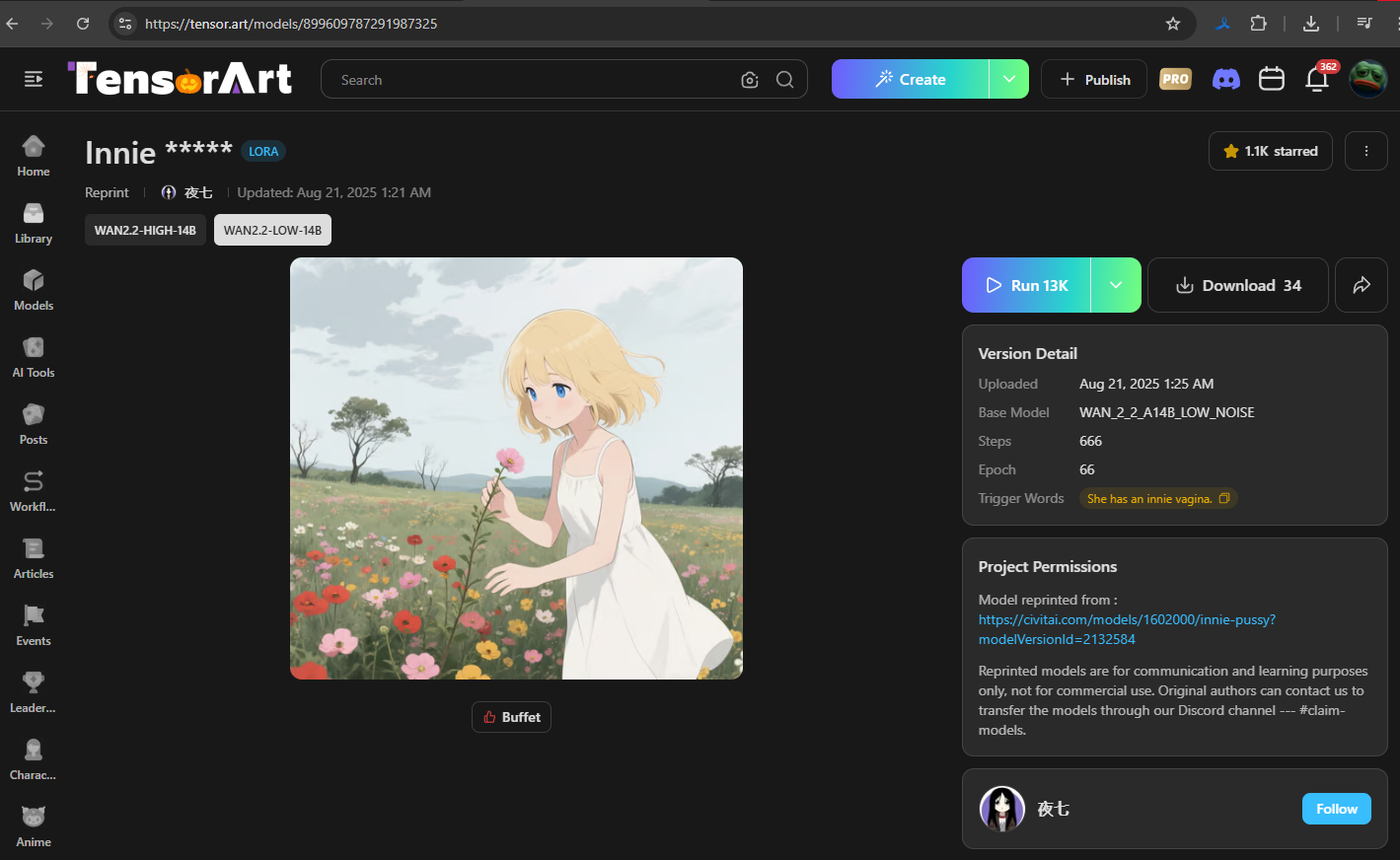Click the Version Detail heading
The image size is (1400, 860).
point(1028,353)
